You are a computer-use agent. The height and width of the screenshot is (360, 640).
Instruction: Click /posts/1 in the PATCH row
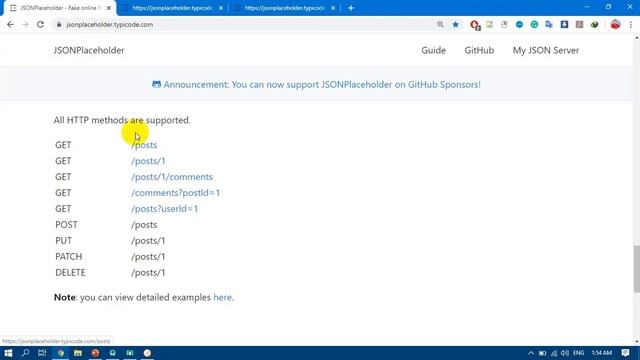[148, 256]
